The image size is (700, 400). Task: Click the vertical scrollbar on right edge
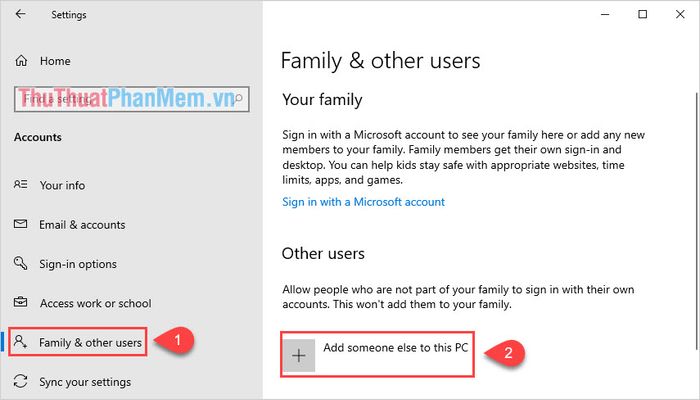pos(696,221)
